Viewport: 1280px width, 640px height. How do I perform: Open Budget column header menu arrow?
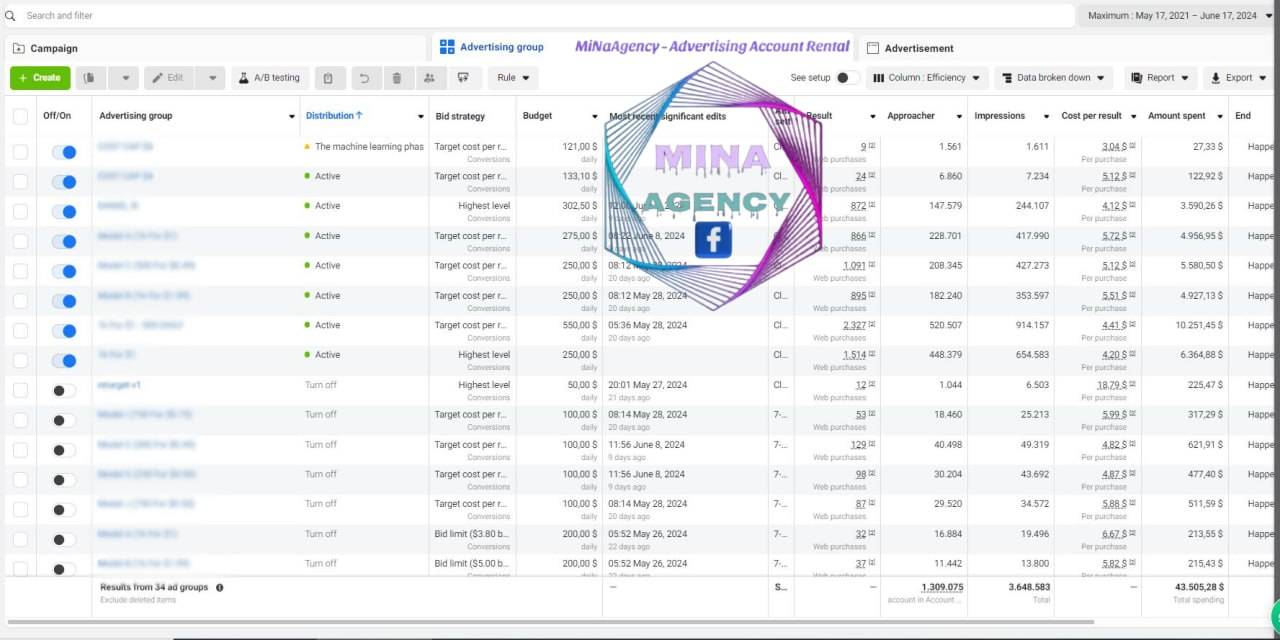pos(595,117)
